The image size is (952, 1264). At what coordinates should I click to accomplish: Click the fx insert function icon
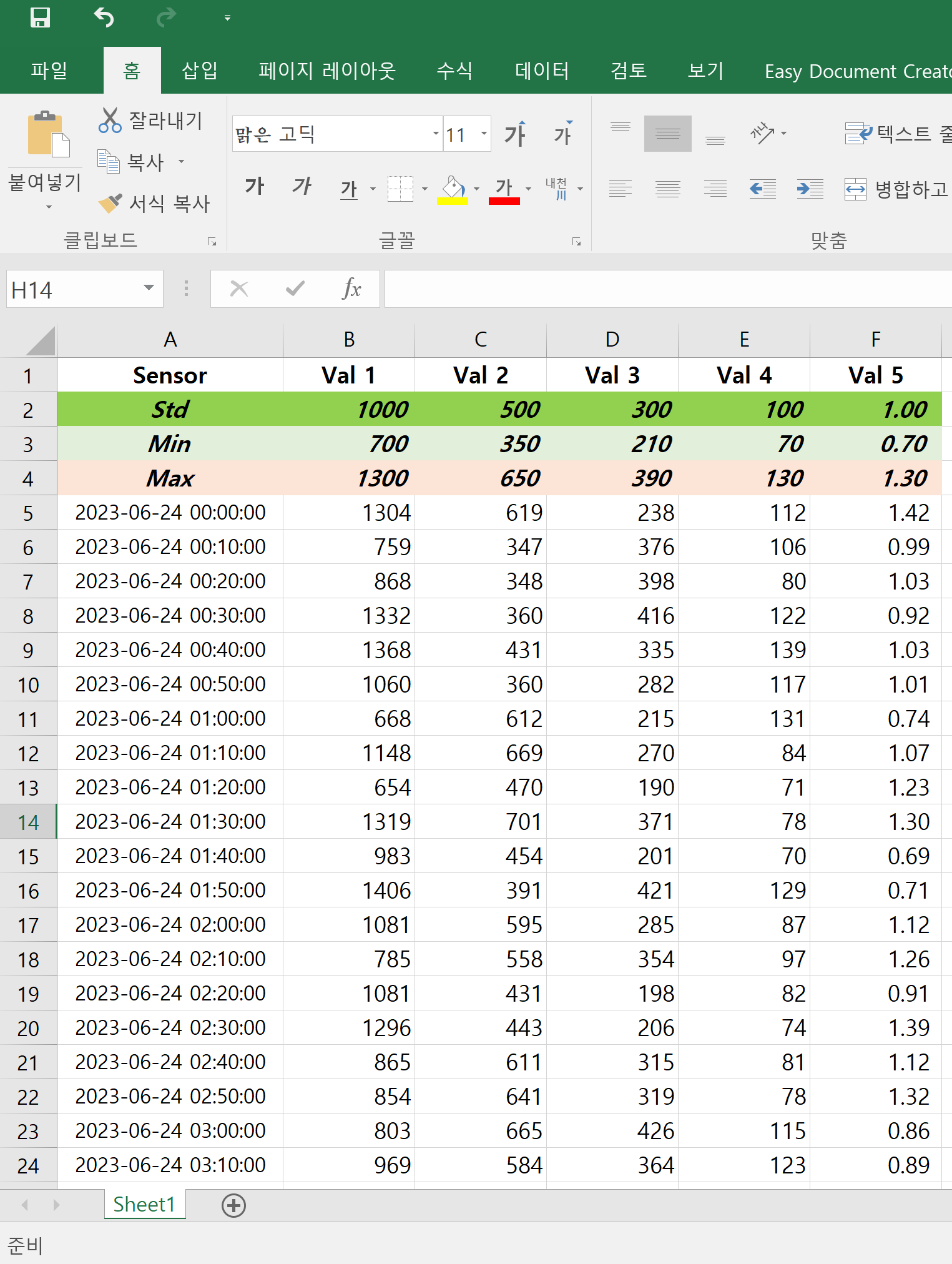(351, 289)
